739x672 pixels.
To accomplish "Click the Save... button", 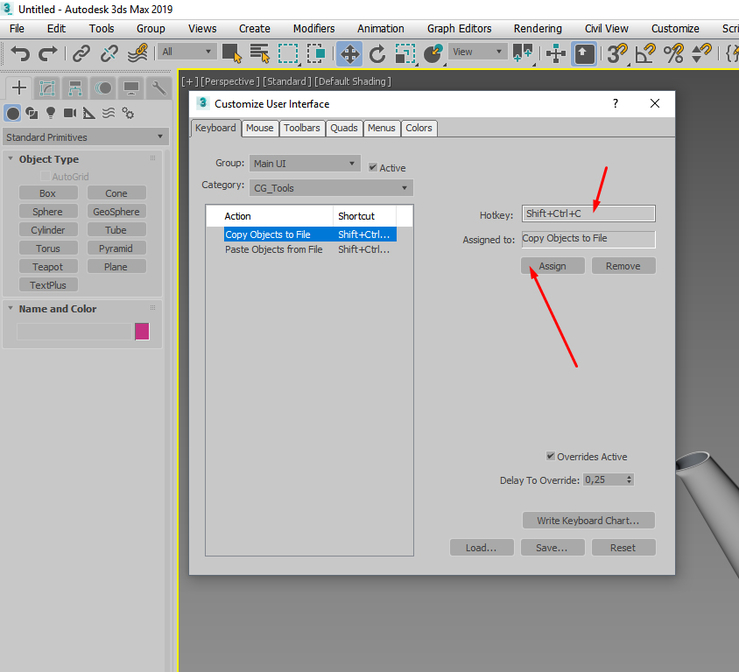I will 552,548.
